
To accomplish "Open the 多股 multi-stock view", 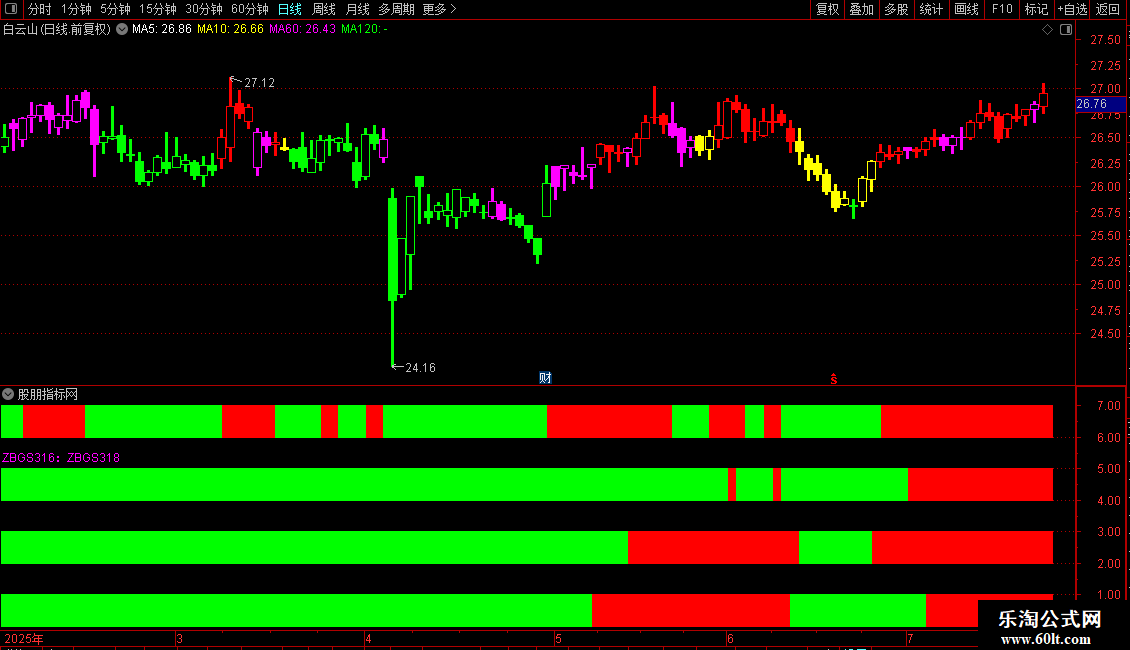I will click(896, 9).
